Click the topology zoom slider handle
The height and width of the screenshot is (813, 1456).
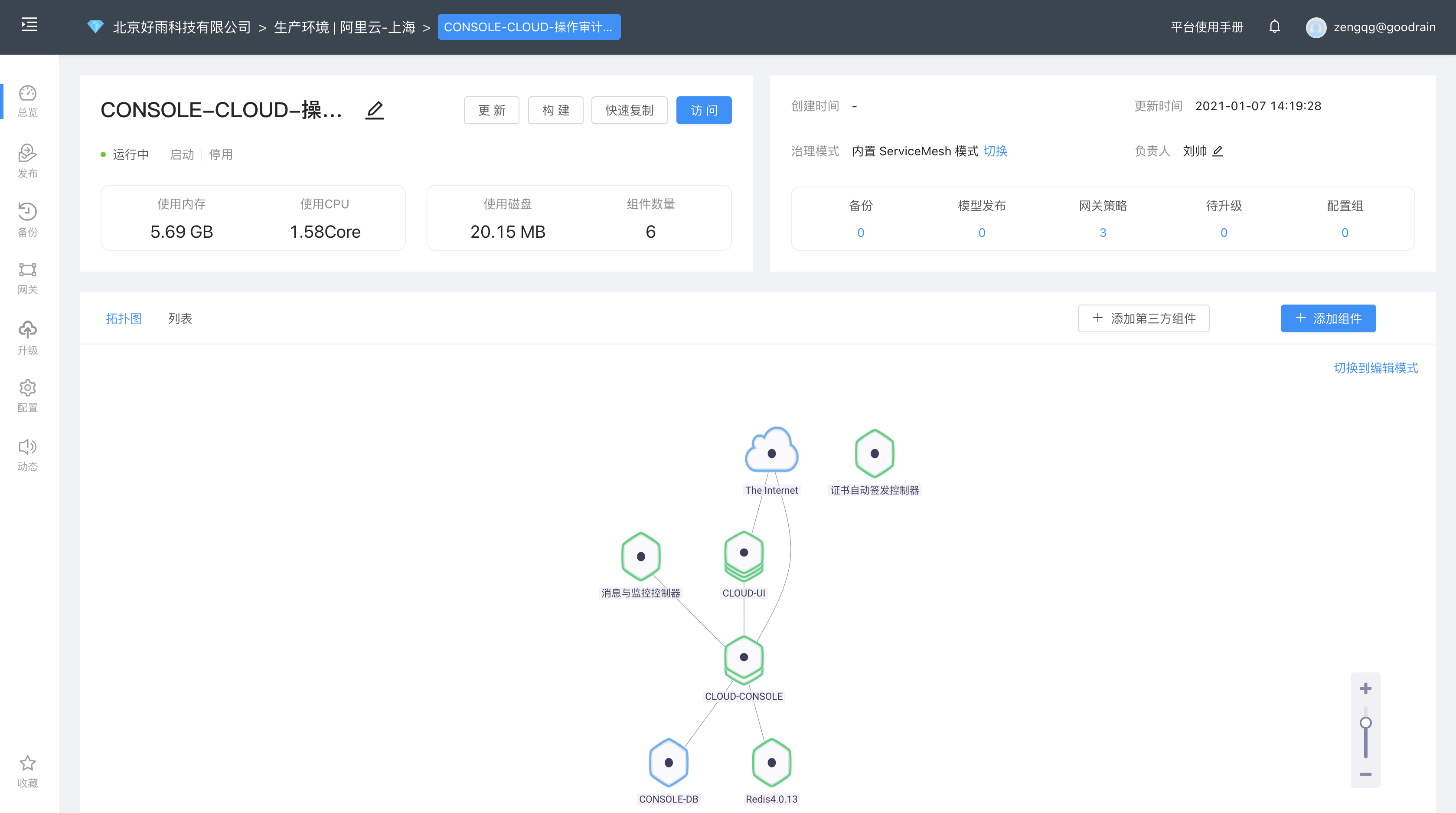1365,722
